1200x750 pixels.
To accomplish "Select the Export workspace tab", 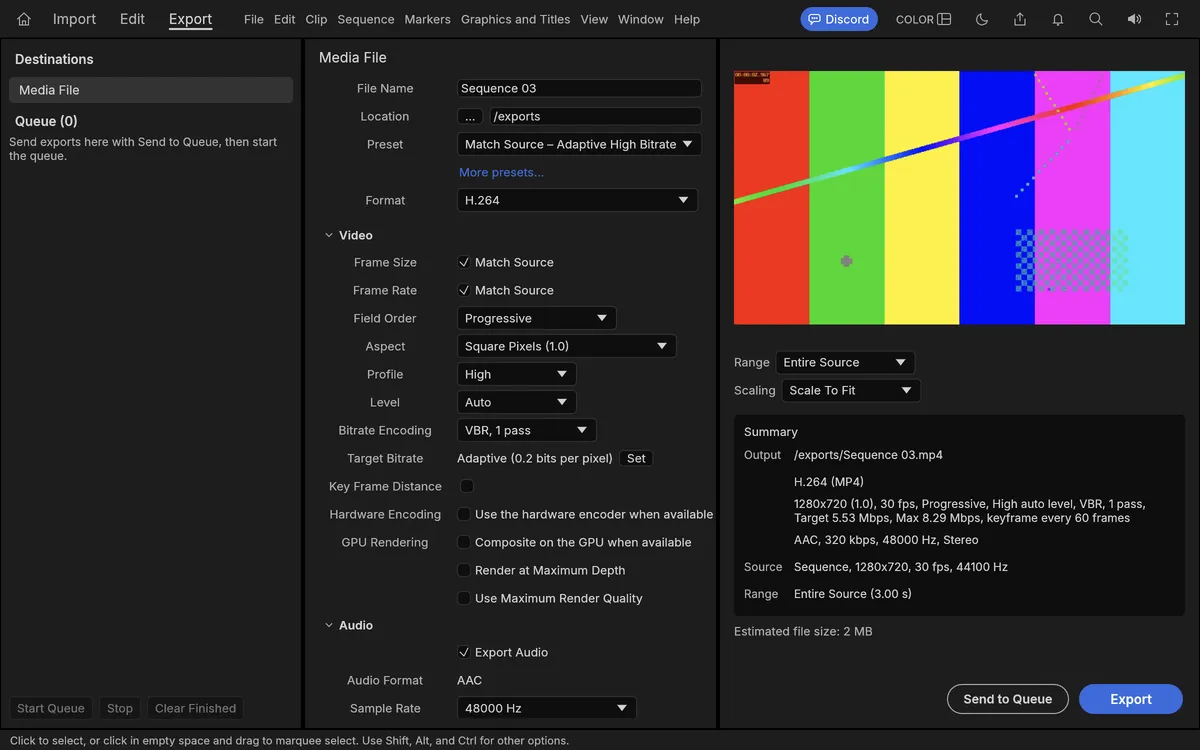I will coord(190,19).
